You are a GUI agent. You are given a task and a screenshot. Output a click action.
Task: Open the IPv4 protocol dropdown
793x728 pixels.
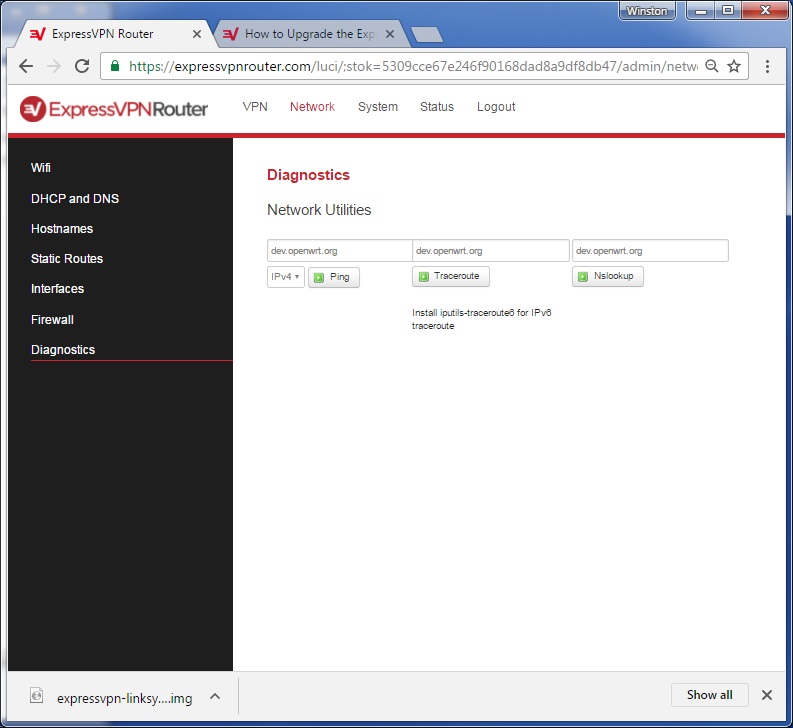pyautogui.click(x=285, y=277)
